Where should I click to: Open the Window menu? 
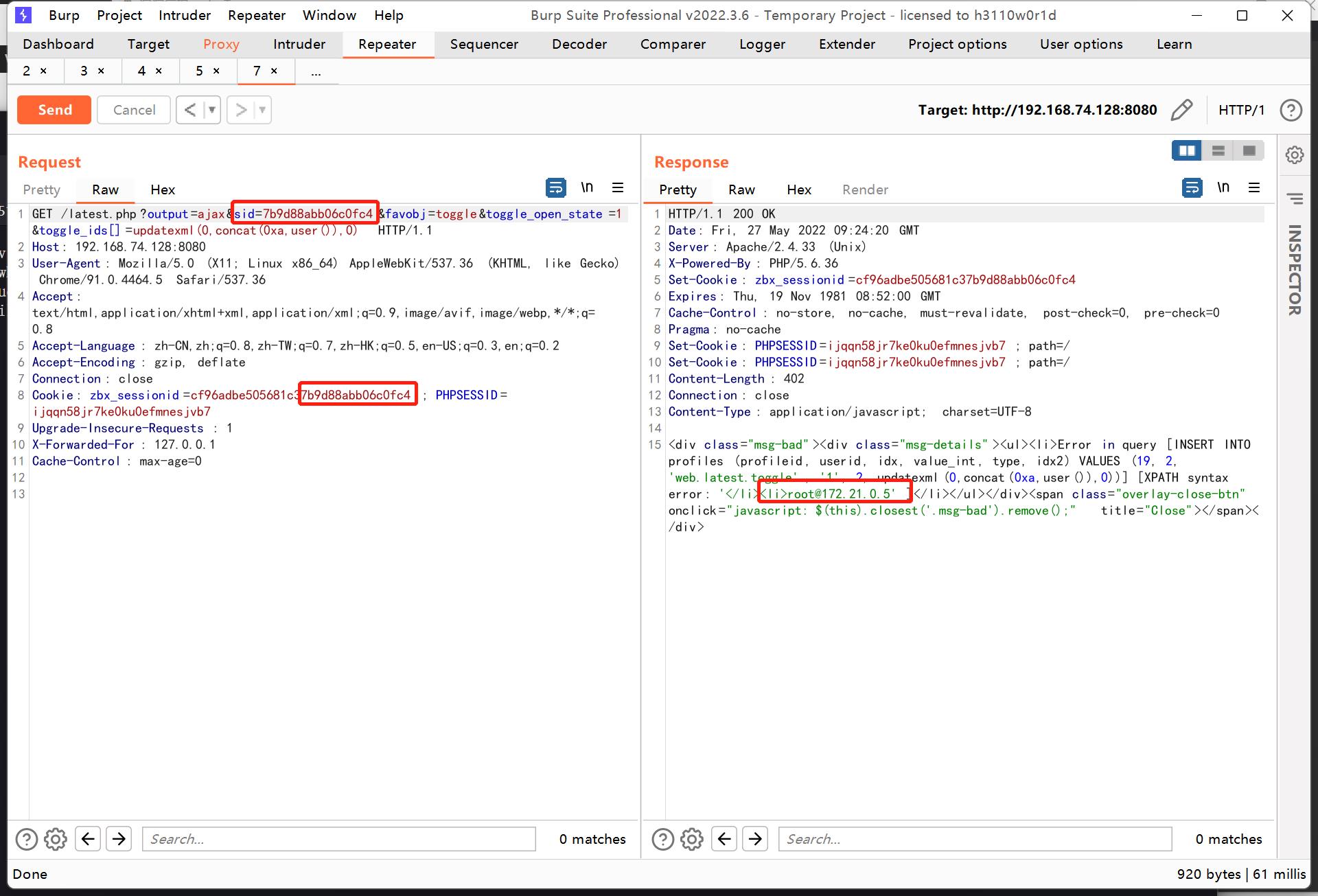pyautogui.click(x=329, y=15)
